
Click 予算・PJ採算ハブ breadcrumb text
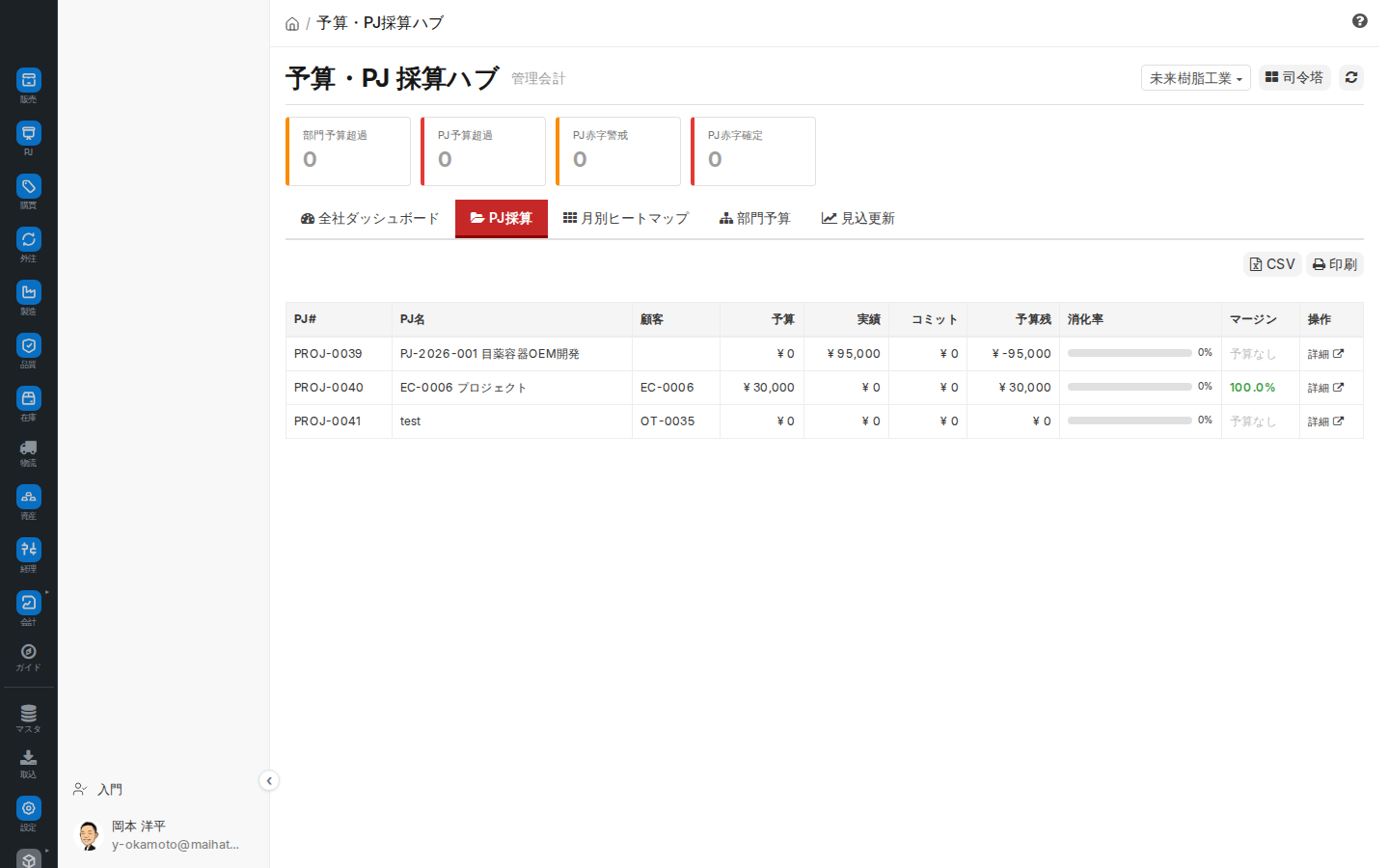pyautogui.click(x=380, y=23)
